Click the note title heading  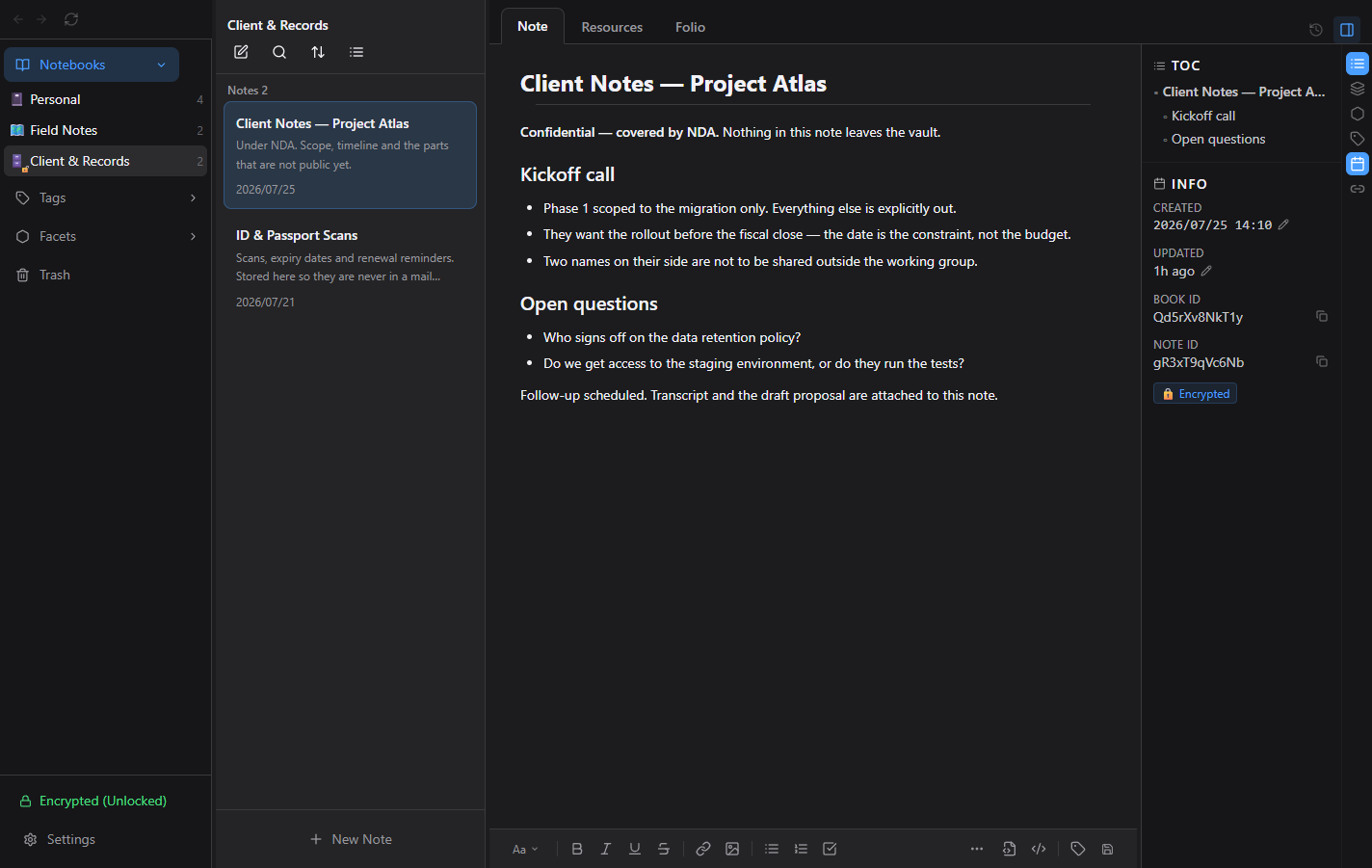pyautogui.click(x=673, y=84)
